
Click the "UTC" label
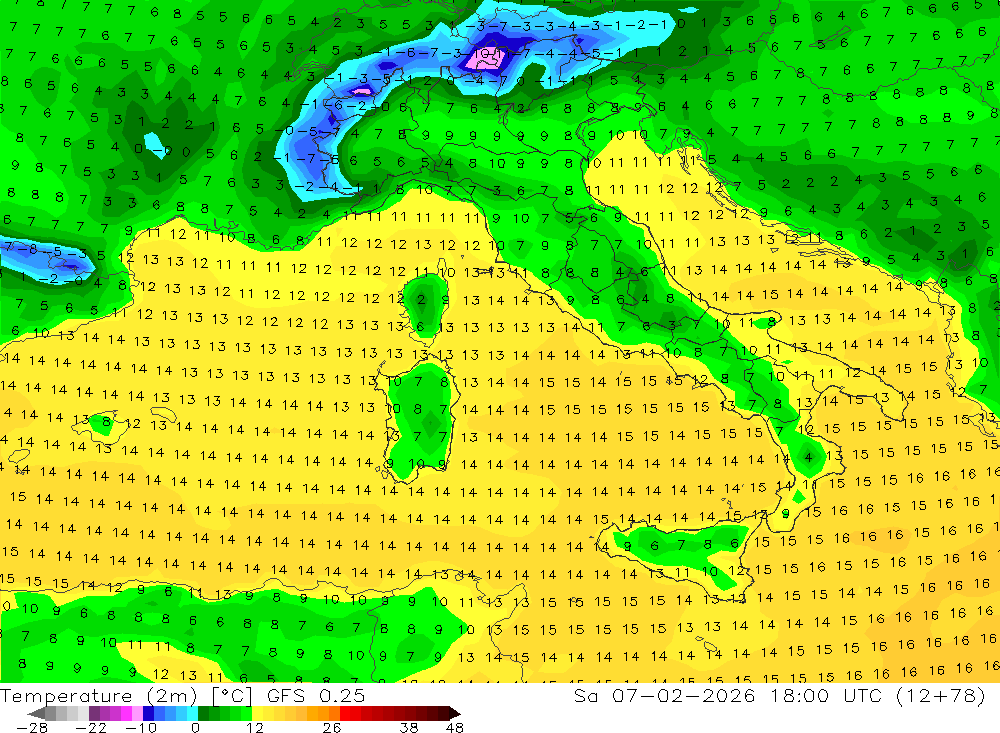[x=864, y=696]
